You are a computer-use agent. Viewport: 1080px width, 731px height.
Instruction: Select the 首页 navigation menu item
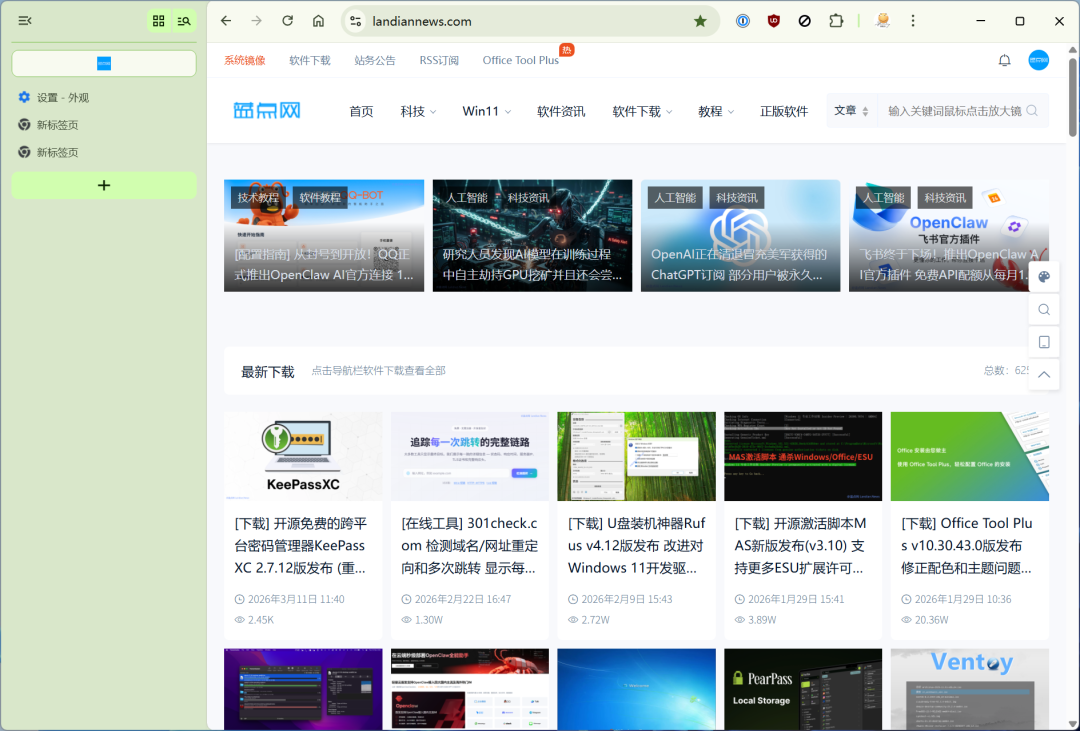[361, 111]
